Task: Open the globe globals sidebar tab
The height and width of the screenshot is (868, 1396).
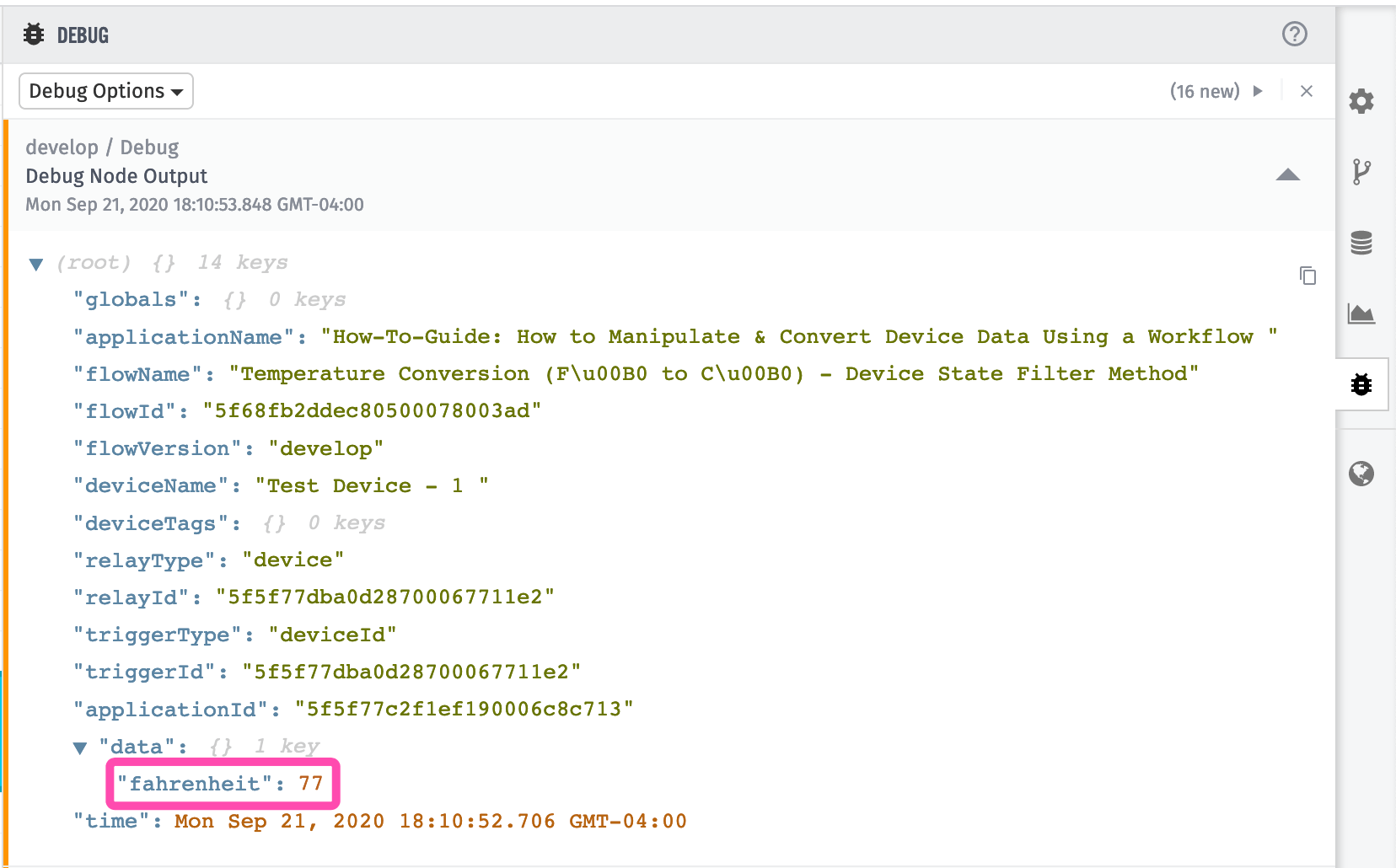Action: (1361, 474)
